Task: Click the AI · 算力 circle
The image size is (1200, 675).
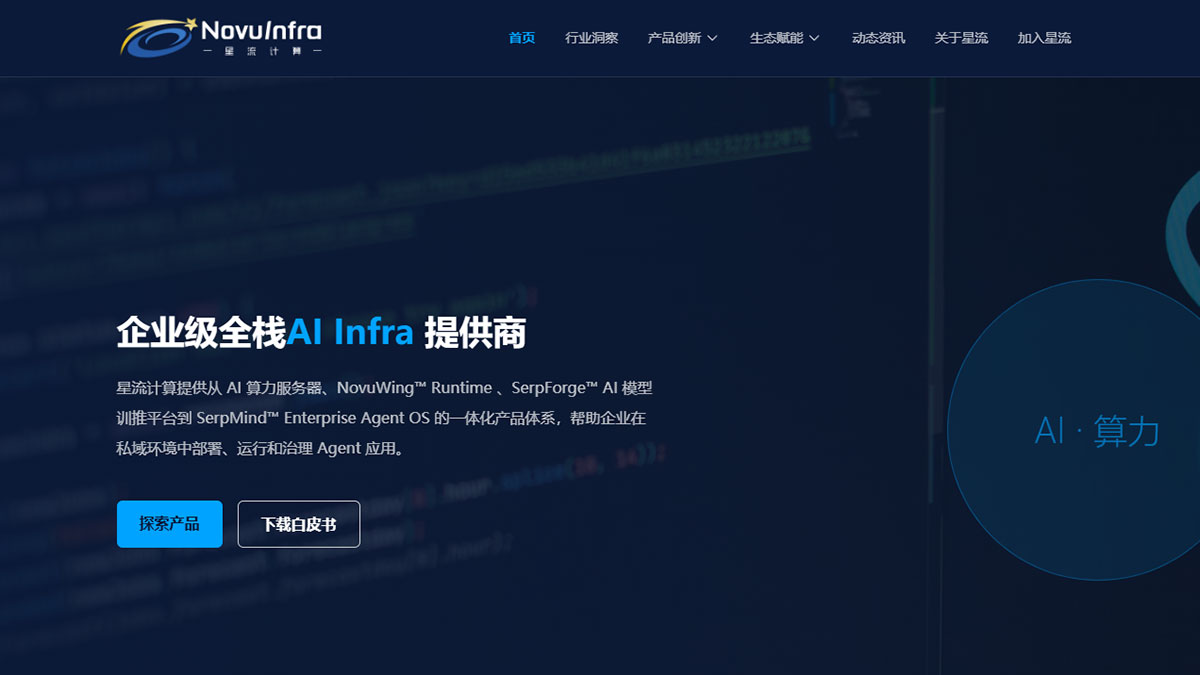Action: point(1074,430)
